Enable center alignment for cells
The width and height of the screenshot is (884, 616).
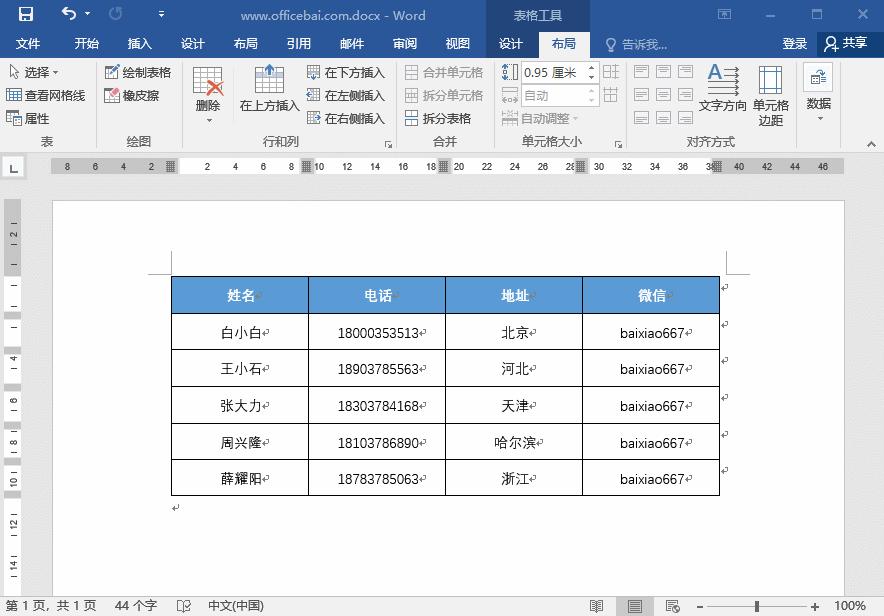point(663,93)
